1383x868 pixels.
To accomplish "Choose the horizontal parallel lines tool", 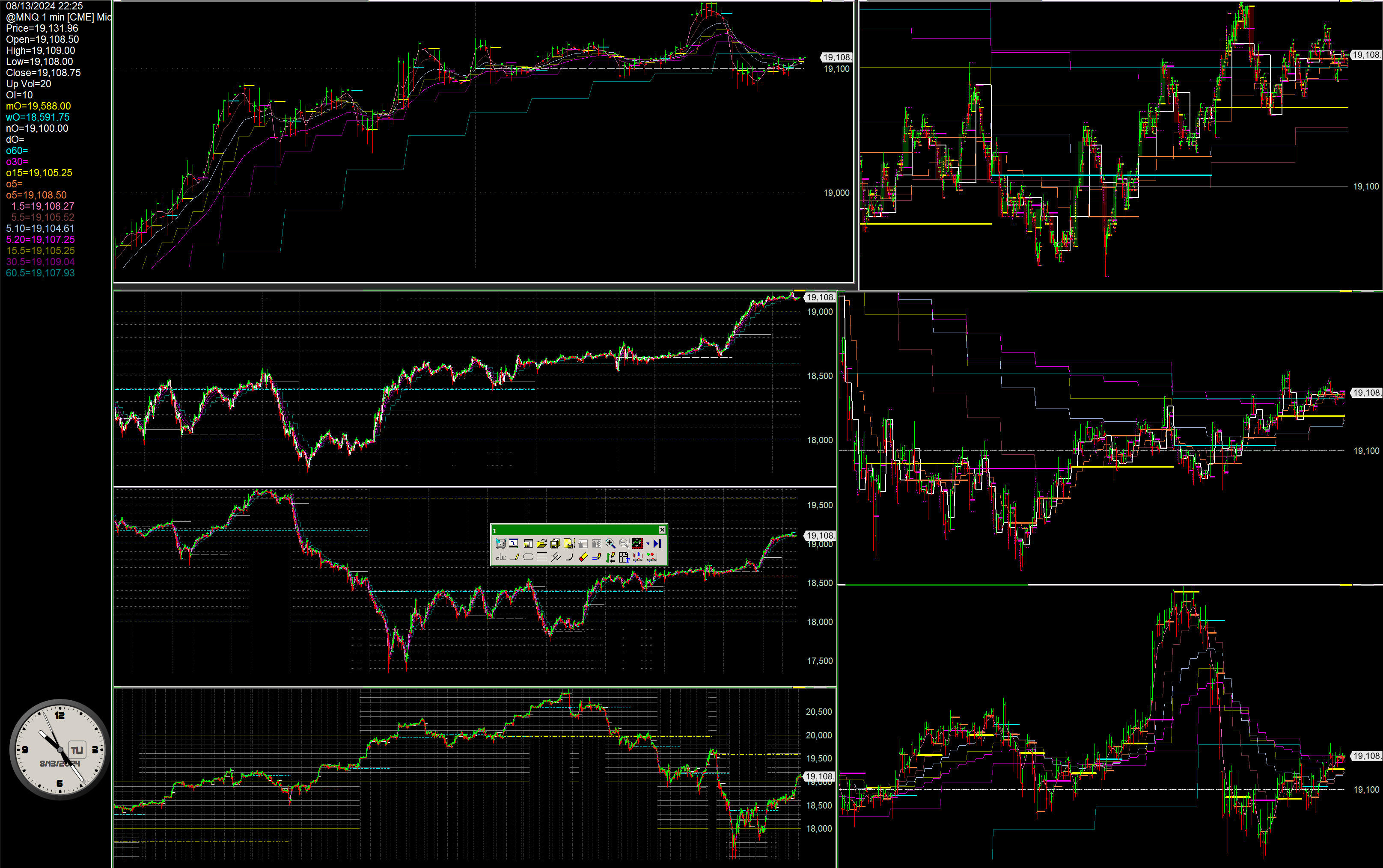I will [542, 557].
